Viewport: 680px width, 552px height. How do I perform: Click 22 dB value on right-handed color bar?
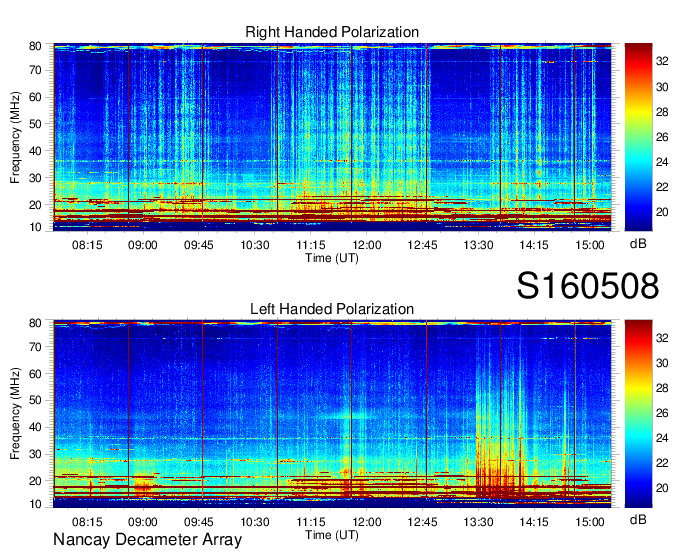(662, 187)
